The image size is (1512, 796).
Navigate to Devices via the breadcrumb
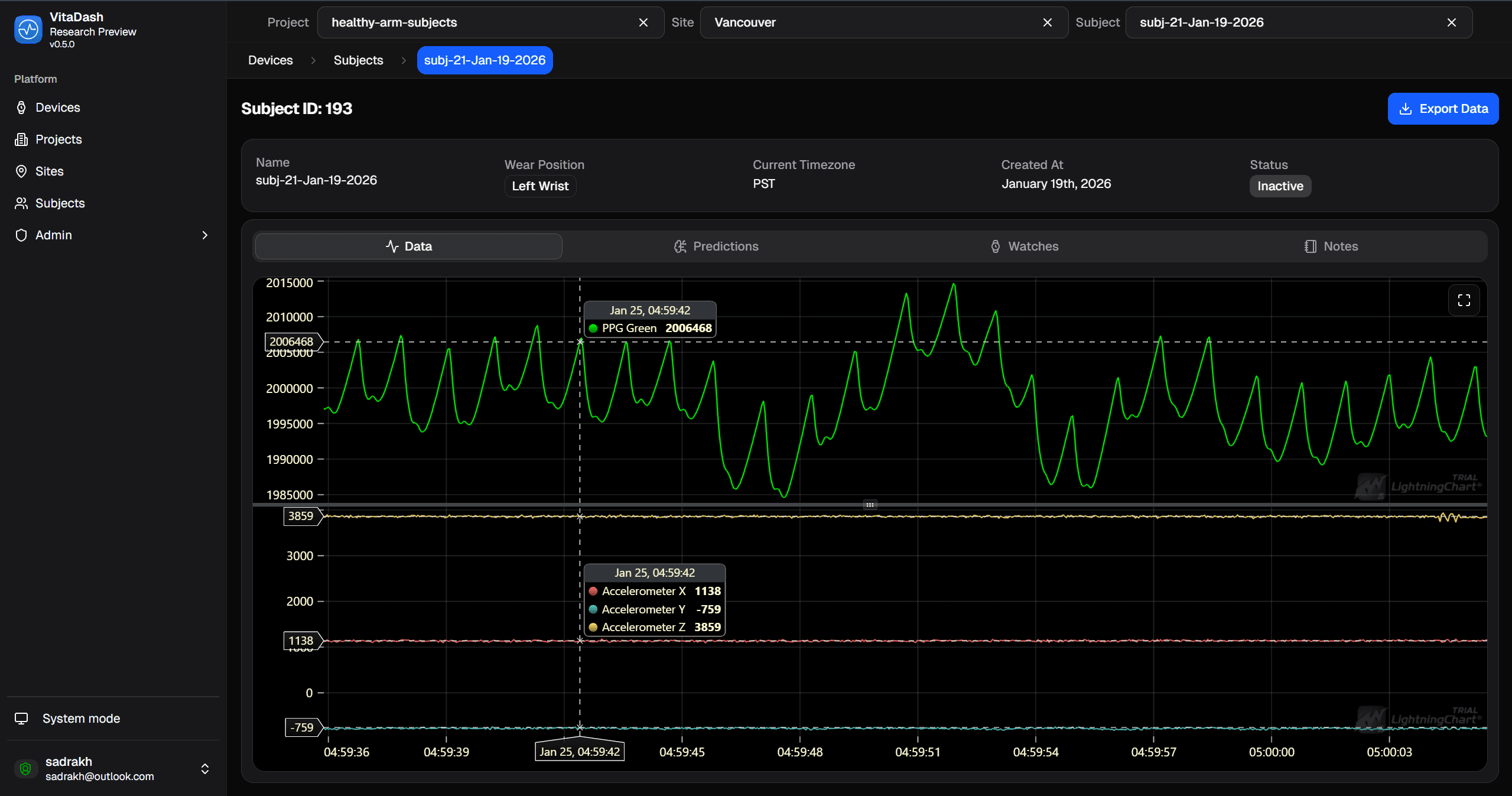point(269,60)
